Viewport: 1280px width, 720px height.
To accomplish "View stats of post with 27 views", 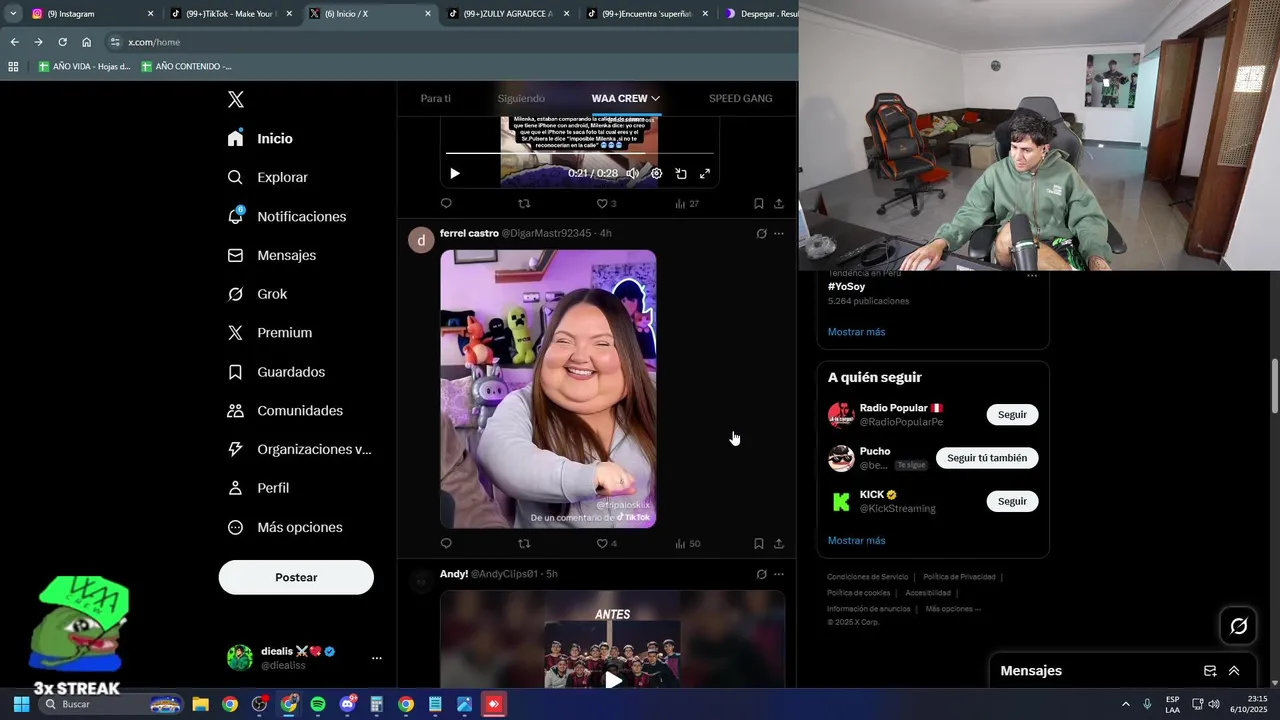I will pyautogui.click(x=687, y=203).
